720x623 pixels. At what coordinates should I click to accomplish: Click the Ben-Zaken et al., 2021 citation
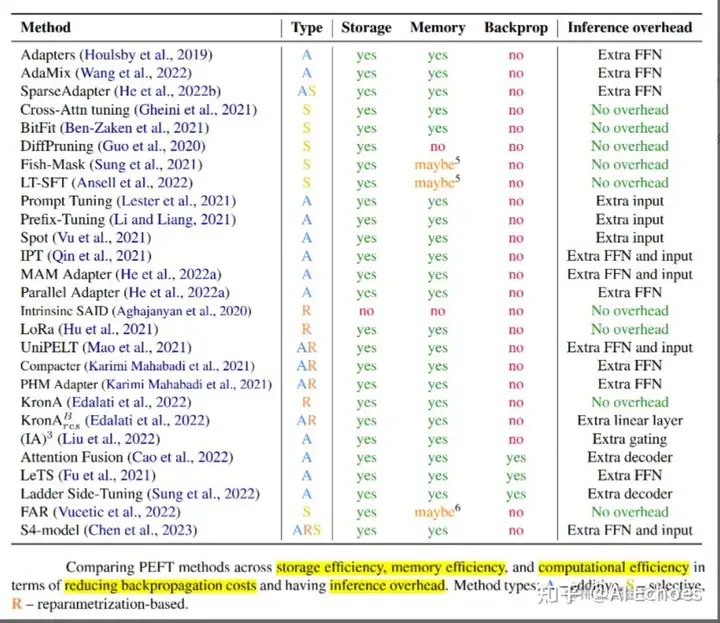tap(135, 128)
